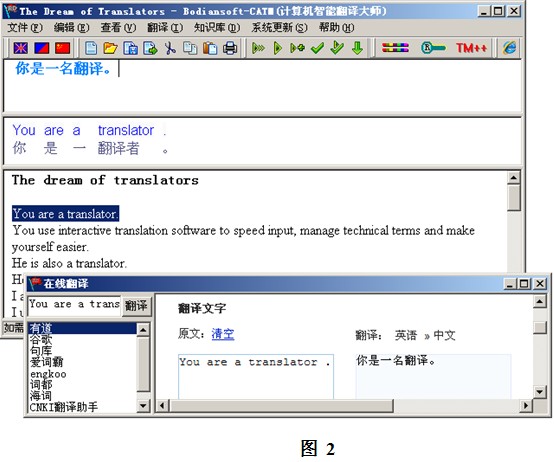Click the British flag language icon
Image resolution: width=554 pixels, height=462 pixels.
coord(20,48)
